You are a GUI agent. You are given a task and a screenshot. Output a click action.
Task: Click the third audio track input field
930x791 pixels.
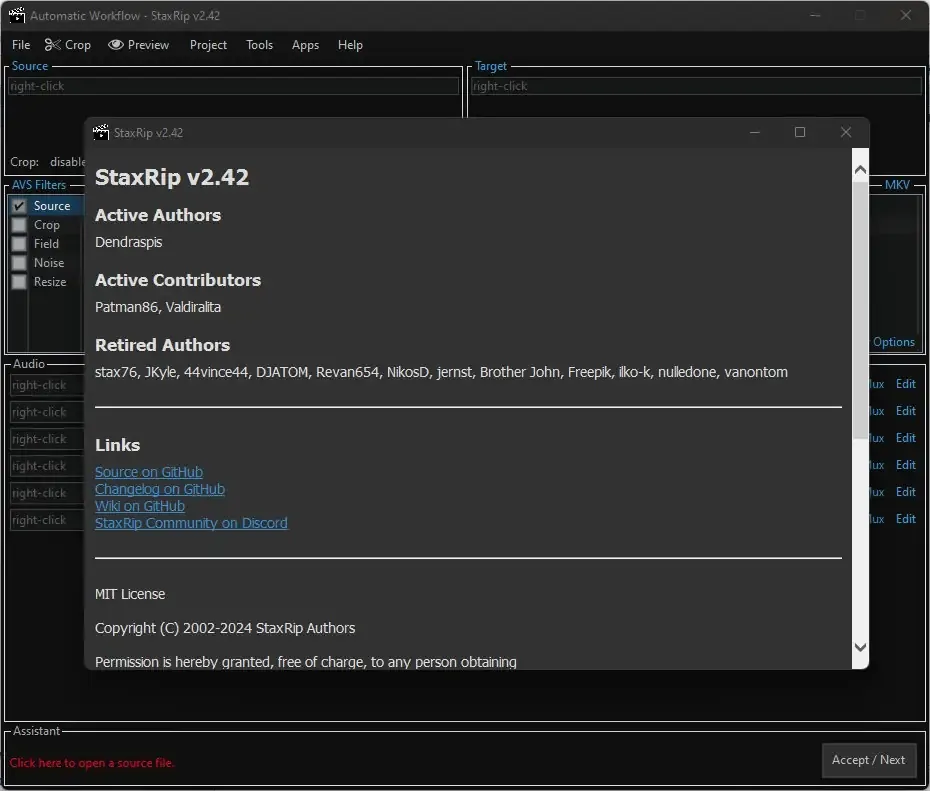click(47, 439)
